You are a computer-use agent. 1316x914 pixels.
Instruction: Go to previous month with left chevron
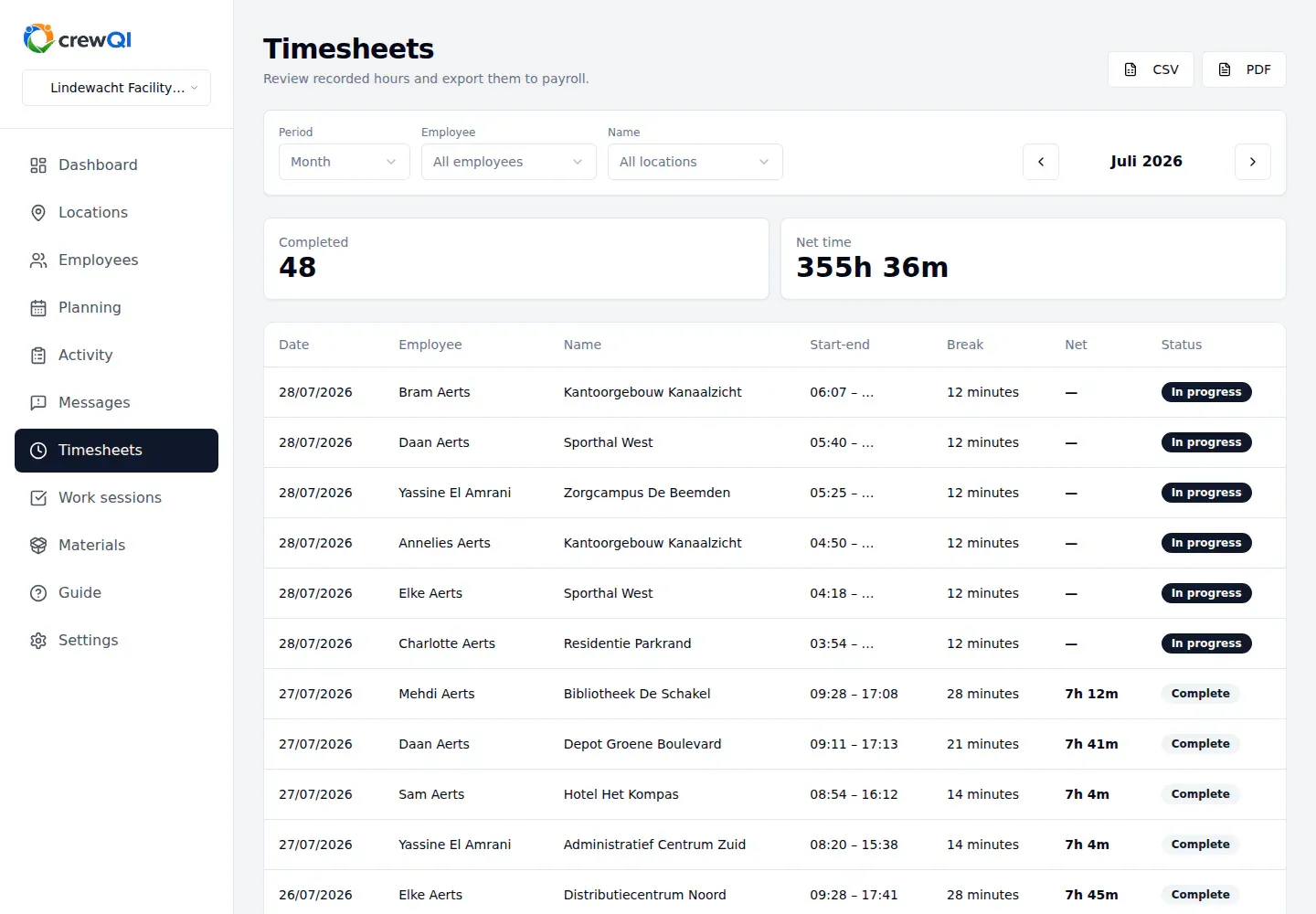point(1041,162)
